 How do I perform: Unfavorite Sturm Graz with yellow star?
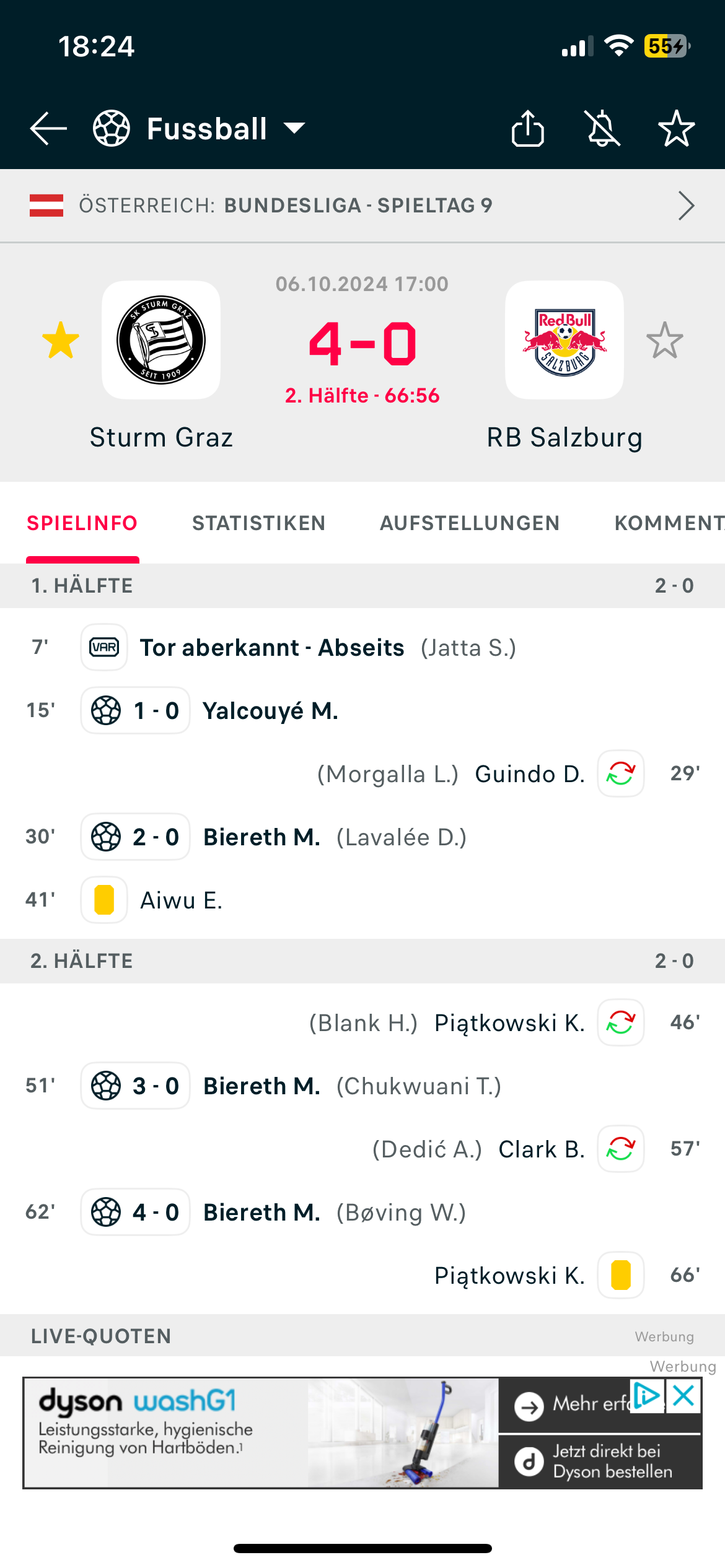(x=61, y=340)
